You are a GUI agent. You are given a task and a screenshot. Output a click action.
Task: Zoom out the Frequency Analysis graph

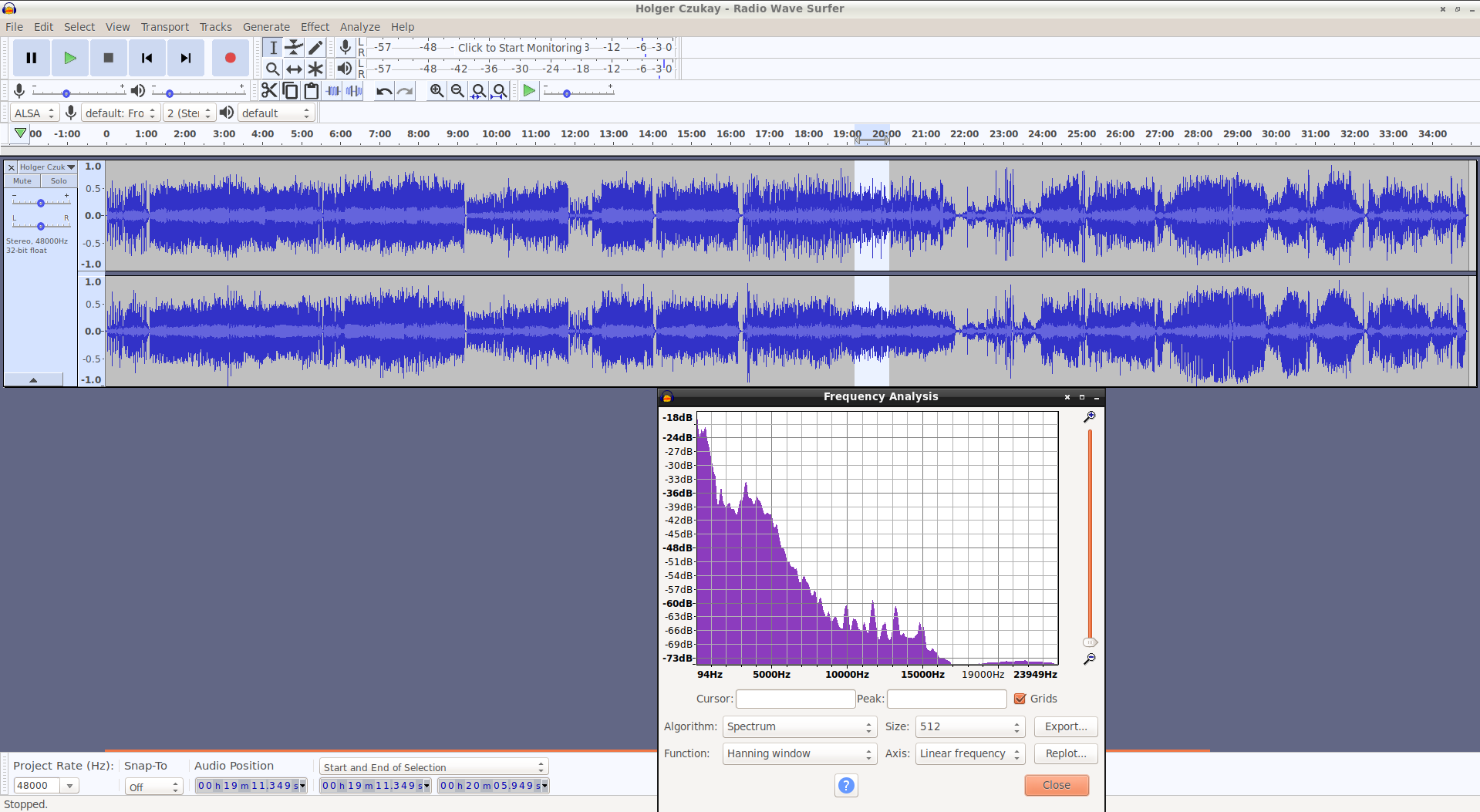coord(1090,659)
